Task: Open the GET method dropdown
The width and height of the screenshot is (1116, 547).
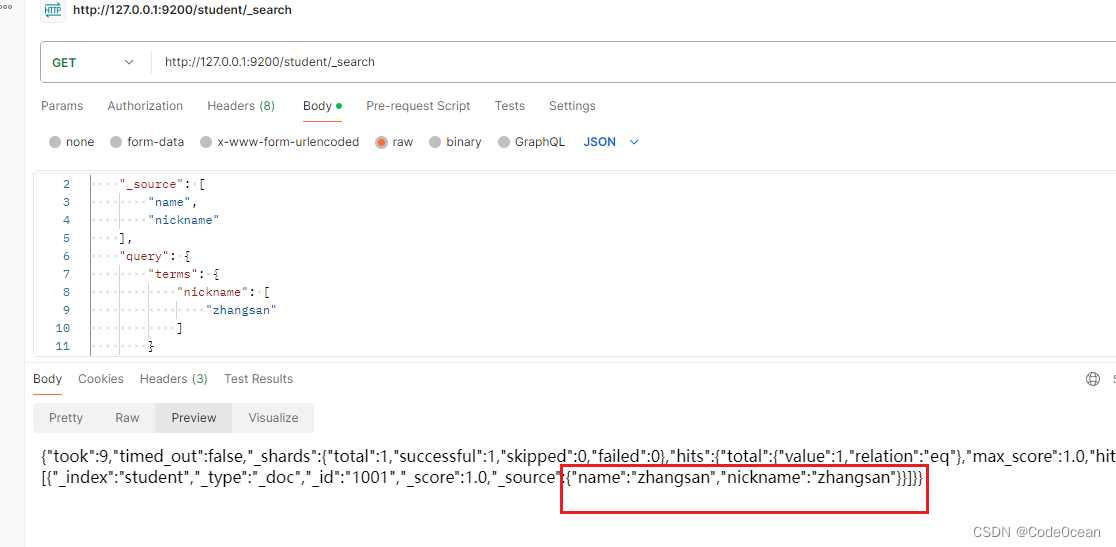Action: pyautogui.click(x=93, y=62)
